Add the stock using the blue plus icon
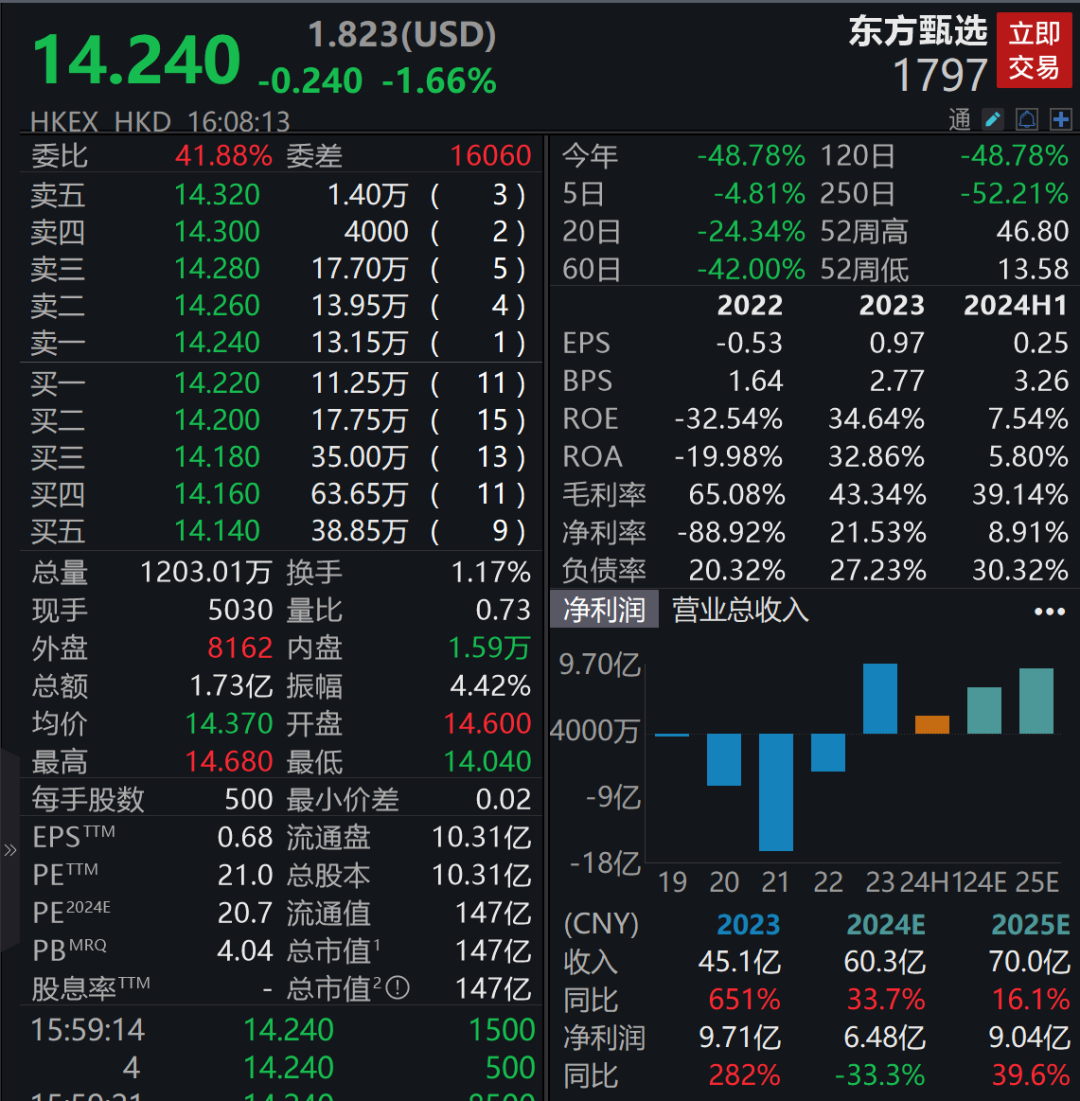Image resolution: width=1080 pixels, height=1101 pixels. coord(1060,119)
